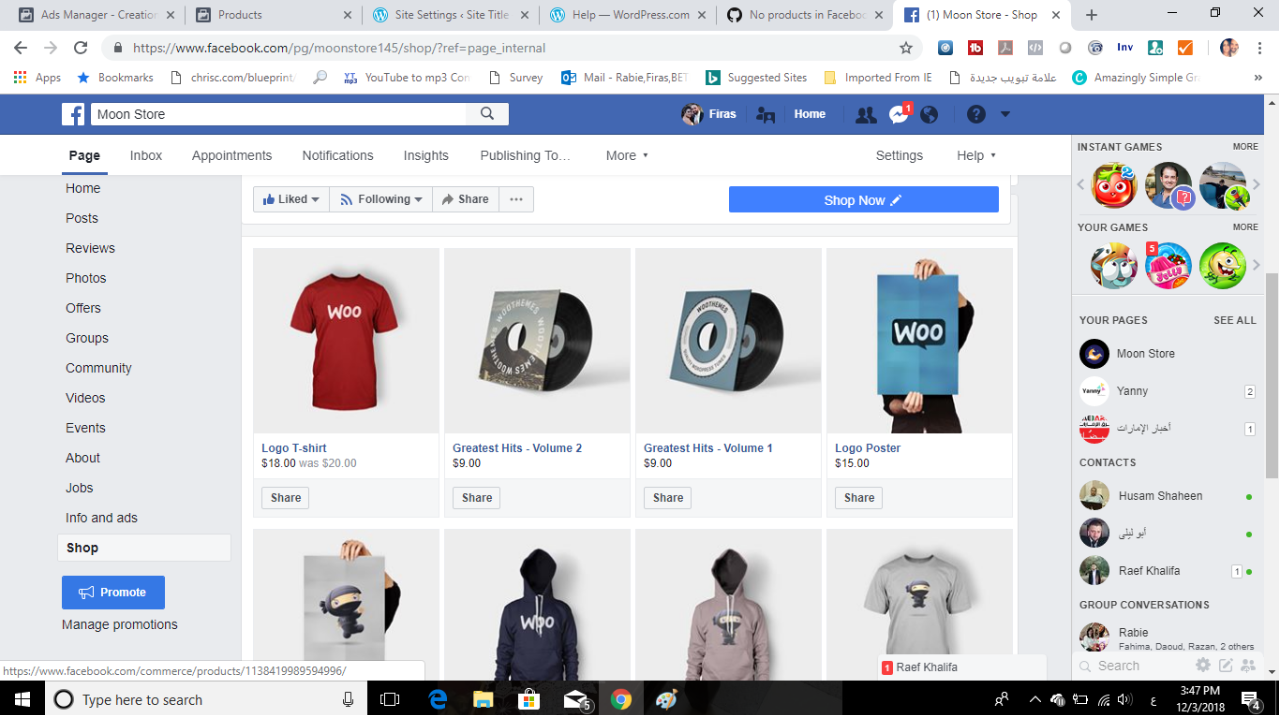Click the Logo Poster product thumbnail
Viewport: 1279px width, 715px height.
pos(919,340)
